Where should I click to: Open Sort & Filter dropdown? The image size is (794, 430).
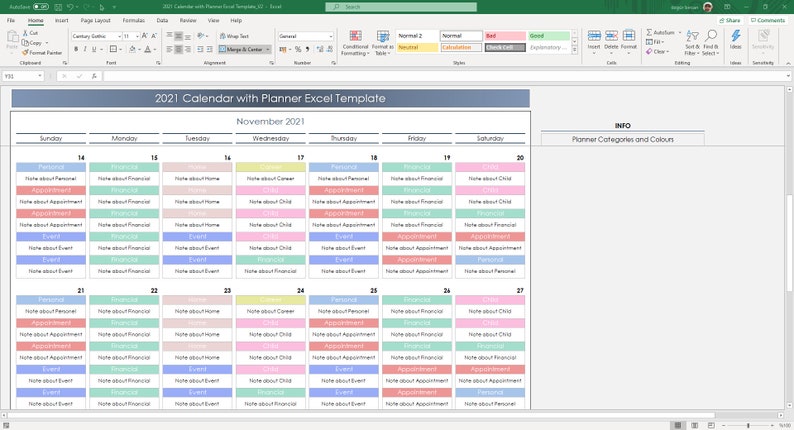pyautogui.click(x=692, y=43)
